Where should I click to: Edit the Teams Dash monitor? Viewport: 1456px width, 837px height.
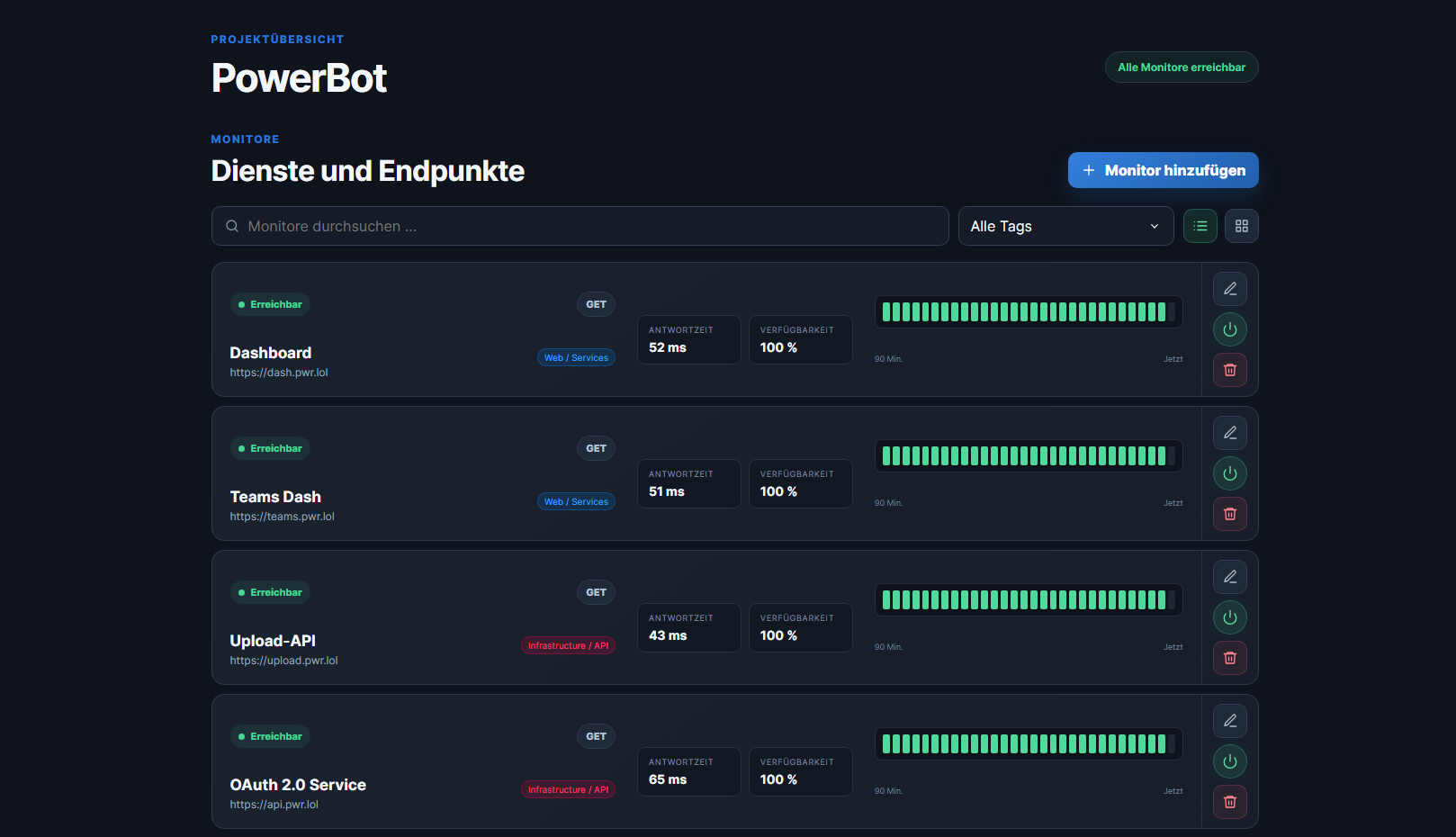[x=1229, y=433]
